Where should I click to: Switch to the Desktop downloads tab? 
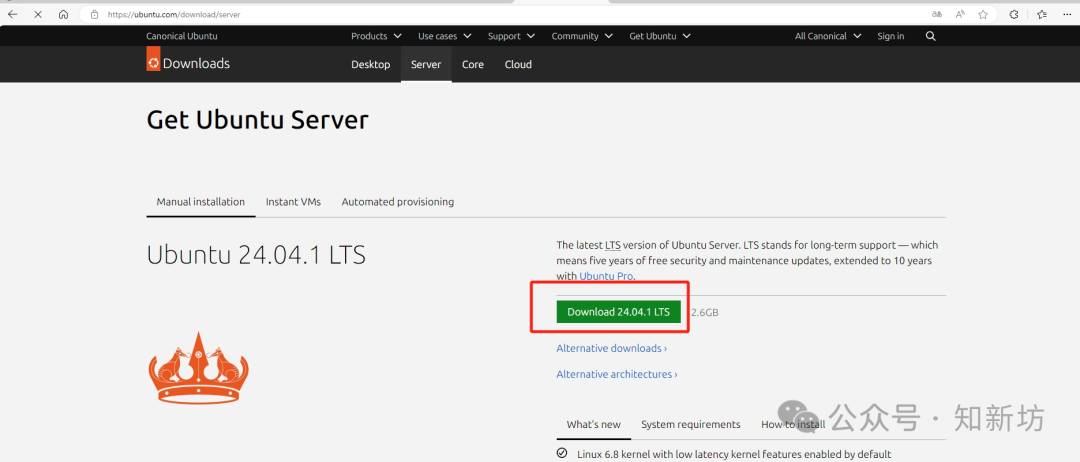click(370, 64)
